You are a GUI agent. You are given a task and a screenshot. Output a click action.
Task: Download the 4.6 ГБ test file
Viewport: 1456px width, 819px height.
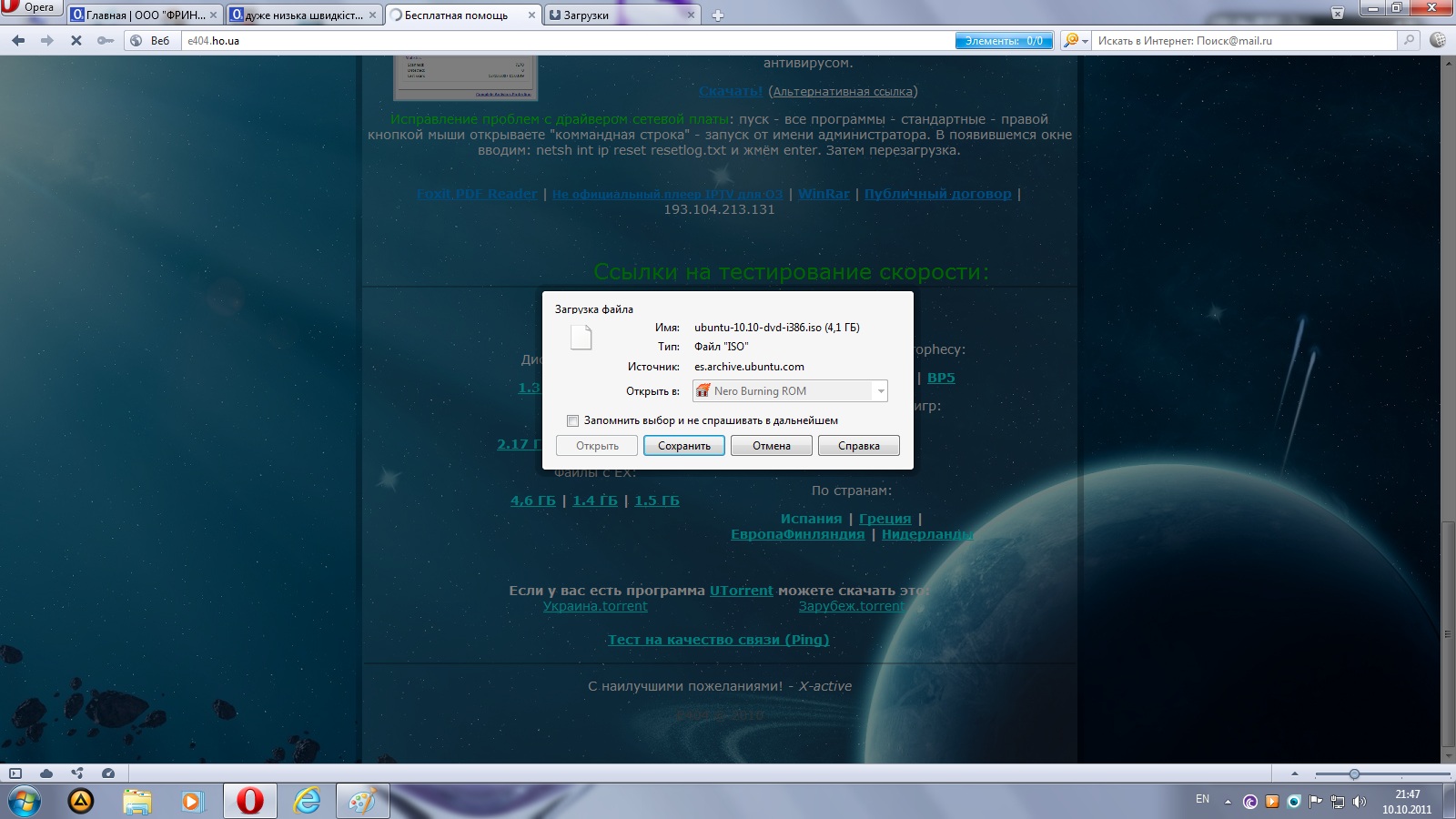tap(532, 500)
